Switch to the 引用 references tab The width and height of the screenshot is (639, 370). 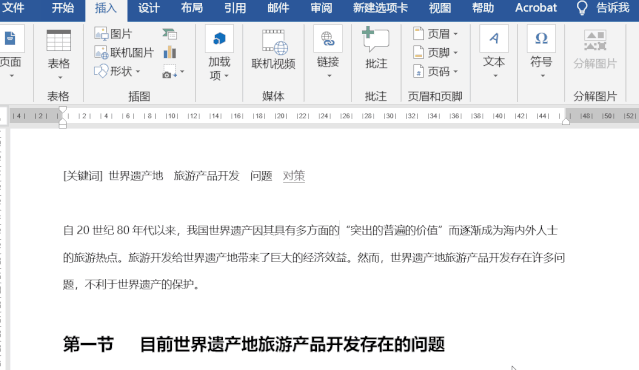[x=235, y=8]
